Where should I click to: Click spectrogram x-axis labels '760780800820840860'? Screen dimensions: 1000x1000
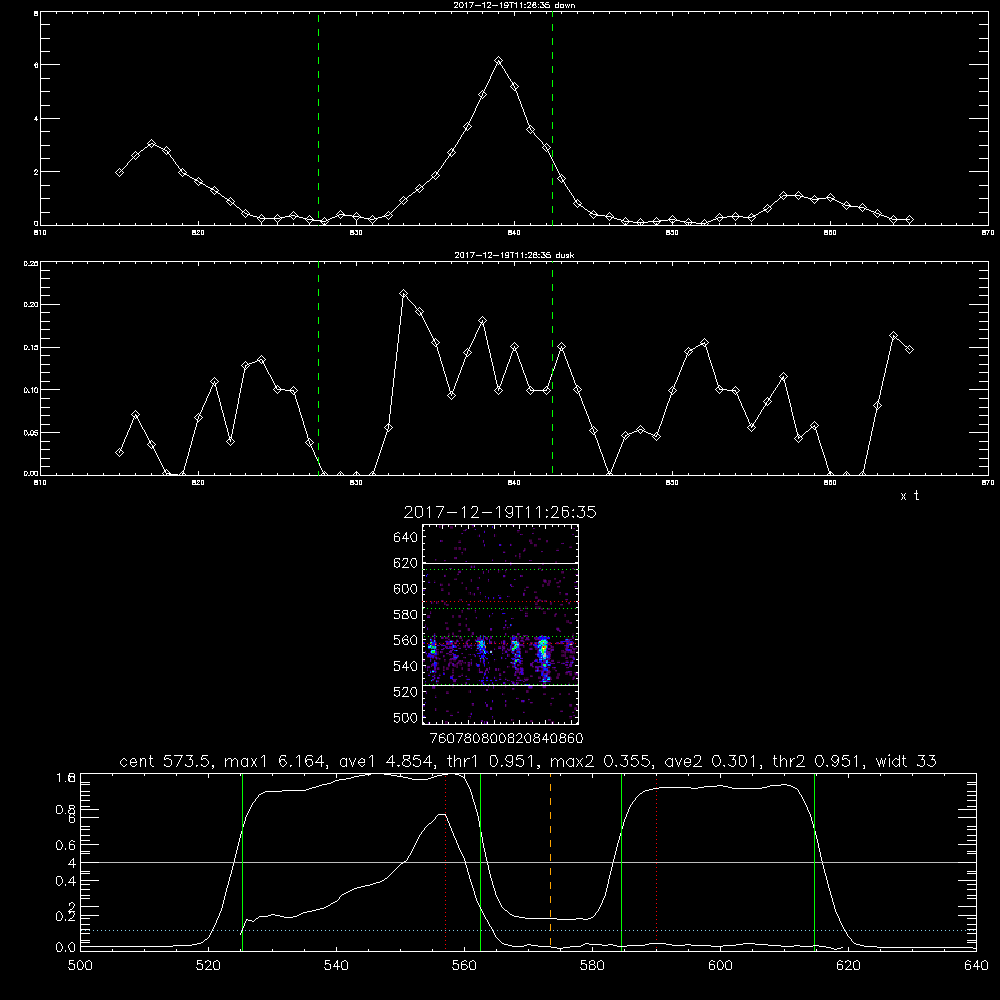(x=506, y=738)
